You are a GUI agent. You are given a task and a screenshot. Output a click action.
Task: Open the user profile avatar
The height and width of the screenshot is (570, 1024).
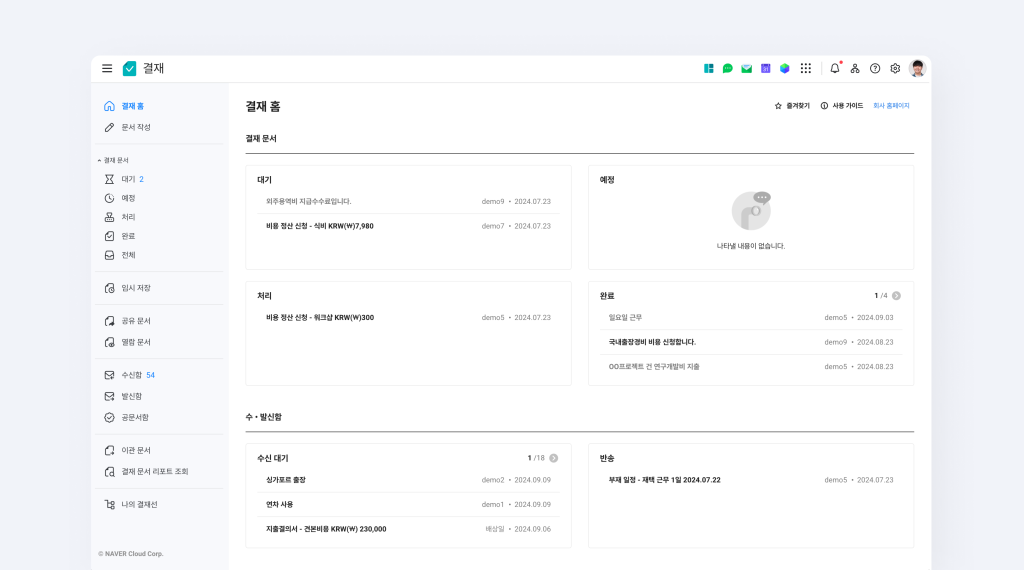(x=918, y=69)
